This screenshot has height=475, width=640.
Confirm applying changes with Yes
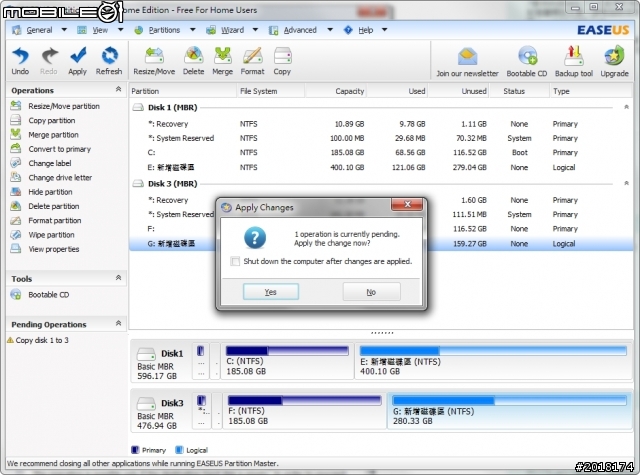click(x=271, y=292)
